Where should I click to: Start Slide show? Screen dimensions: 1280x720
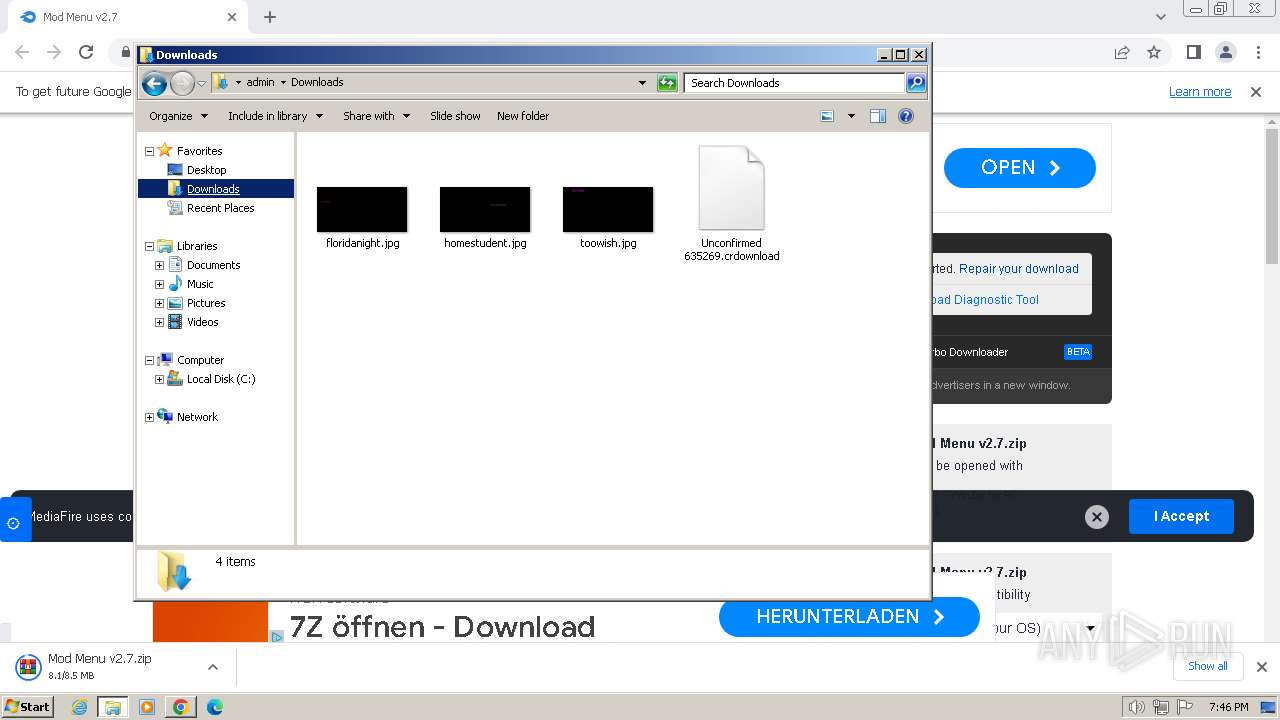coord(455,116)
